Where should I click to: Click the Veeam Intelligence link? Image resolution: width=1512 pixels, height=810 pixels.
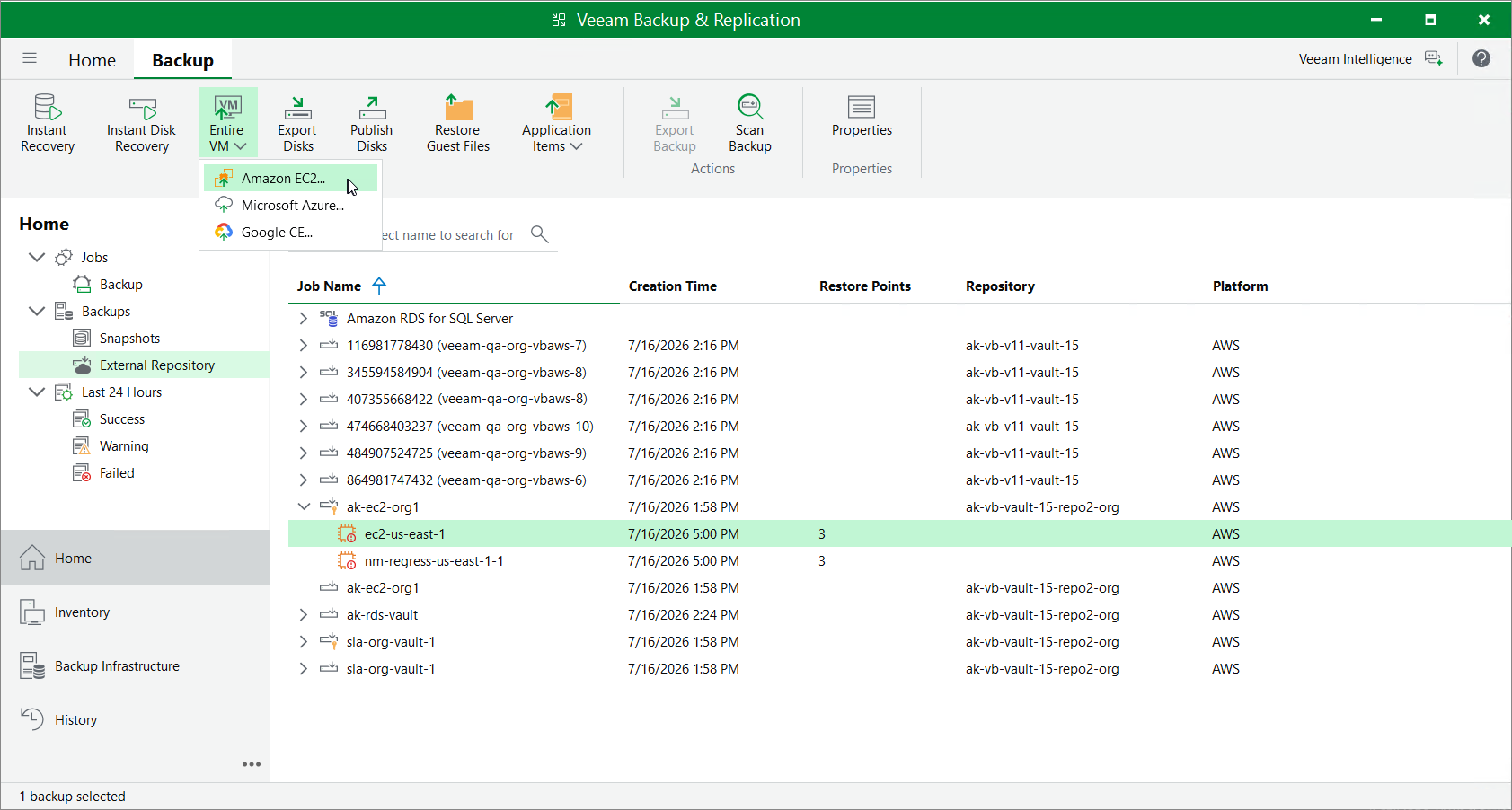[1355, 59]
